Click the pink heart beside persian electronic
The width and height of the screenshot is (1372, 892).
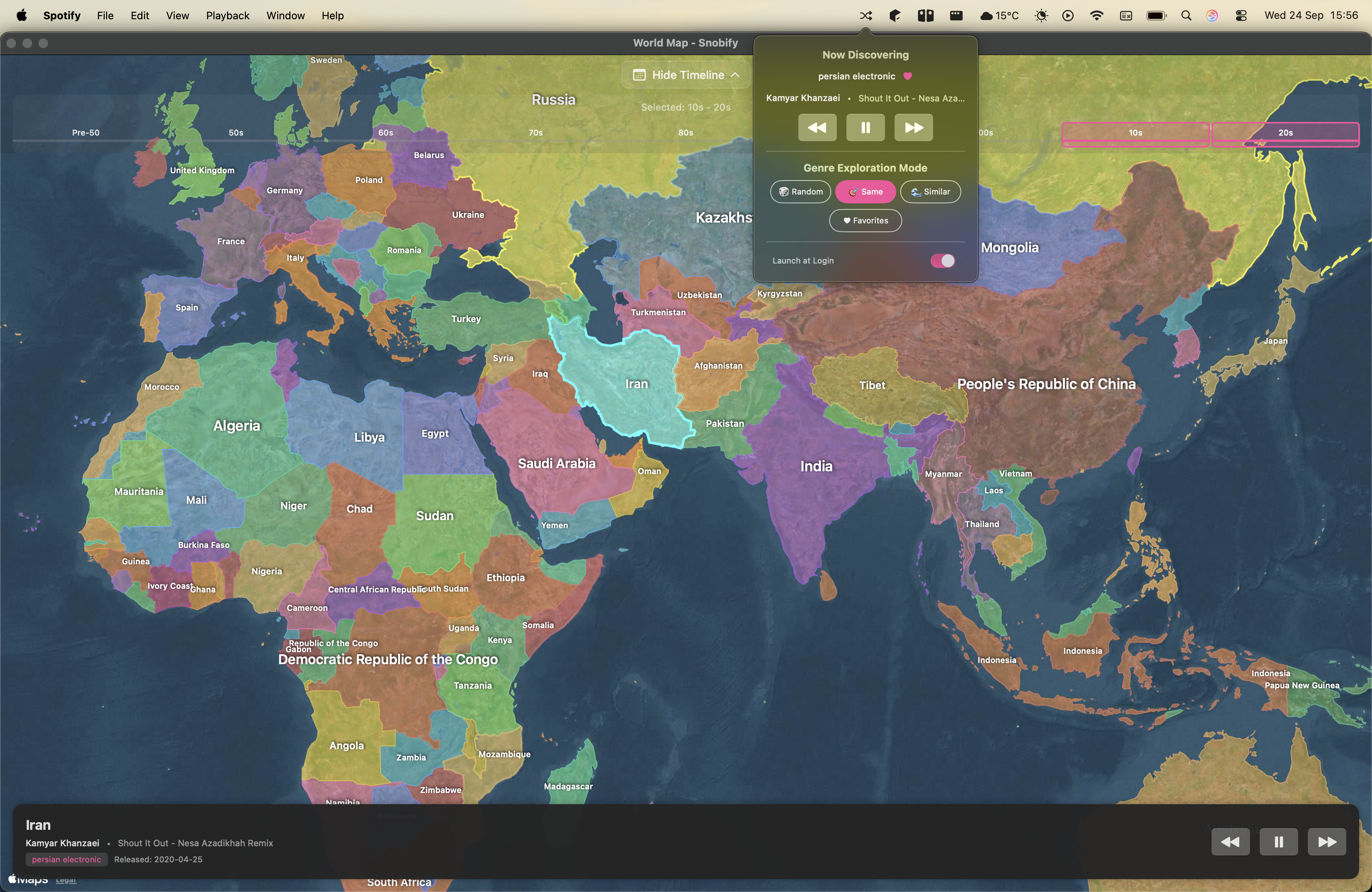click(907, 76)
